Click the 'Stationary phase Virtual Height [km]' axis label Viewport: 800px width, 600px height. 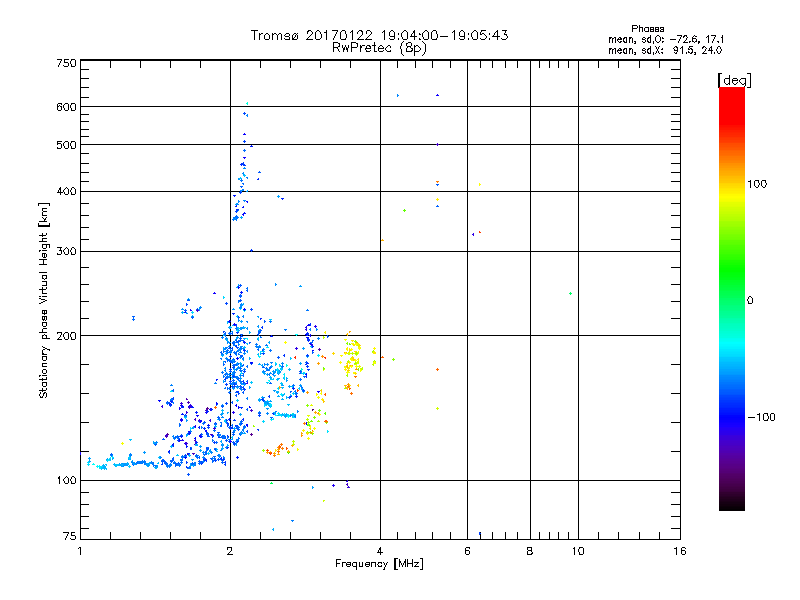[x=44, y=301]
